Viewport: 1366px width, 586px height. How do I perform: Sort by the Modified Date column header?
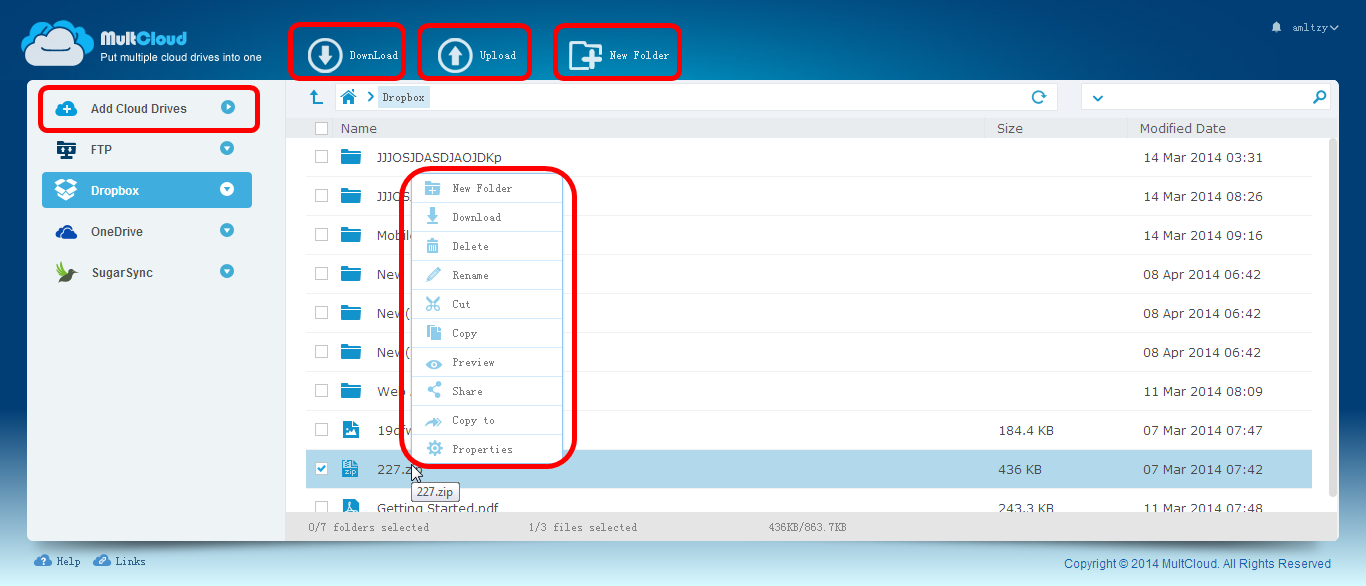tap(1182, 128)
